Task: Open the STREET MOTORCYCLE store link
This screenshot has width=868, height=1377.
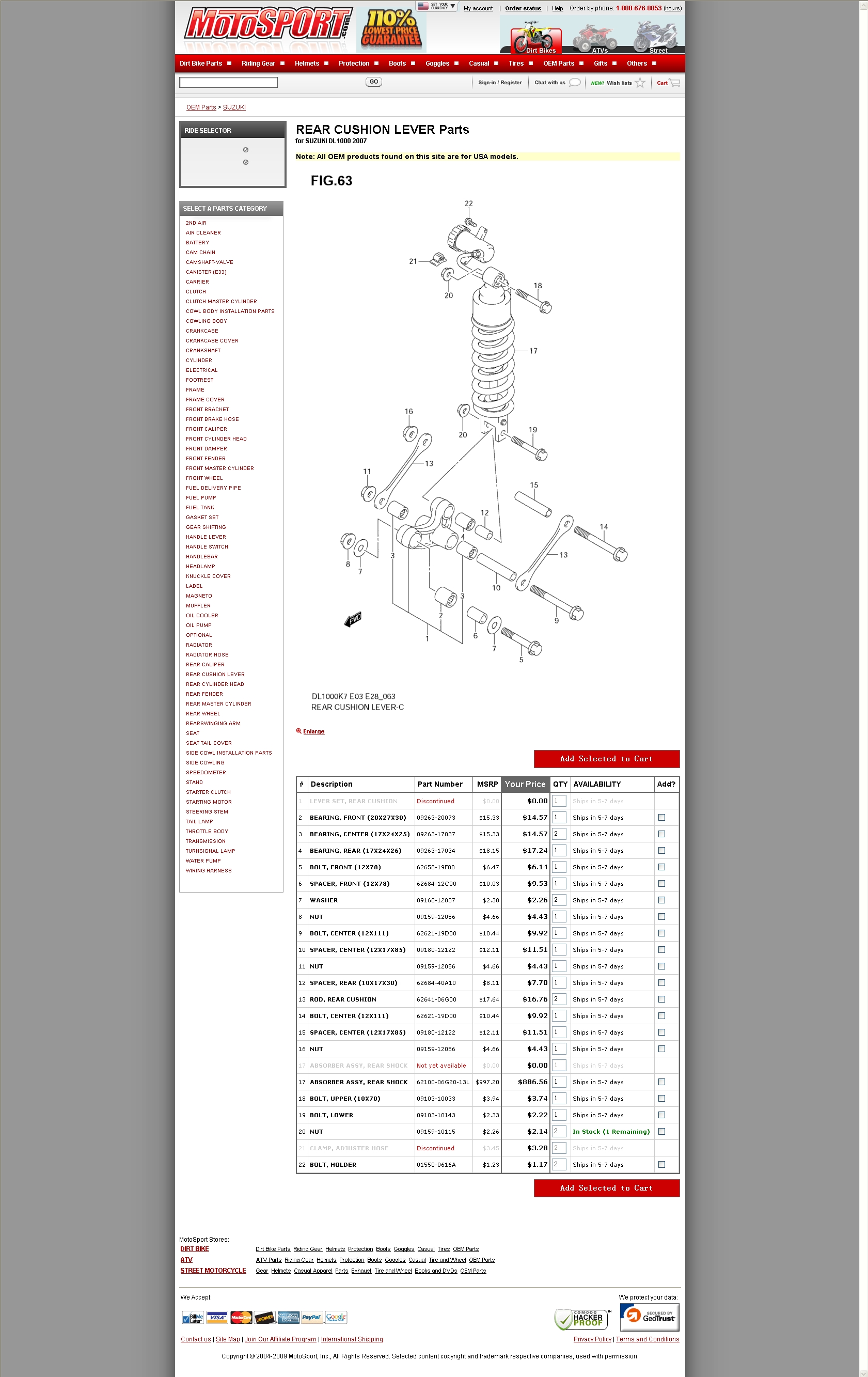Action: 213,1271
